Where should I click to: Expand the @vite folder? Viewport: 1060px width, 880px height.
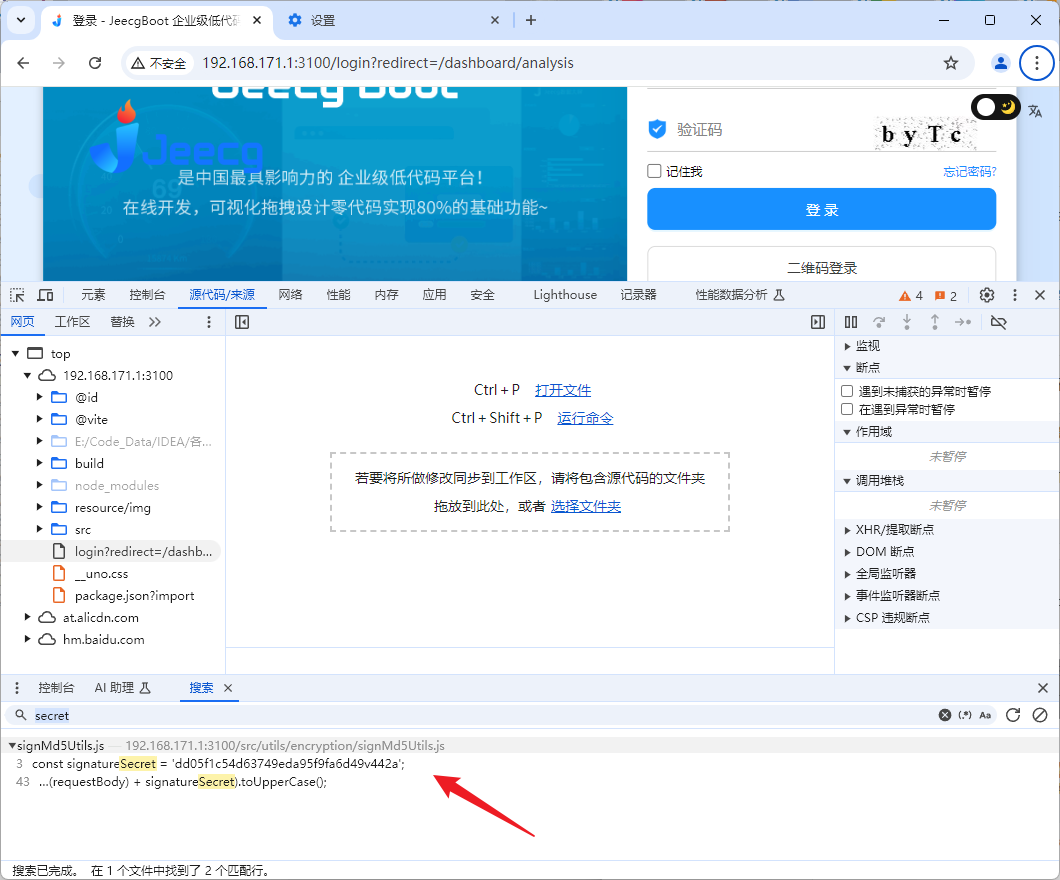coord(40,419)
